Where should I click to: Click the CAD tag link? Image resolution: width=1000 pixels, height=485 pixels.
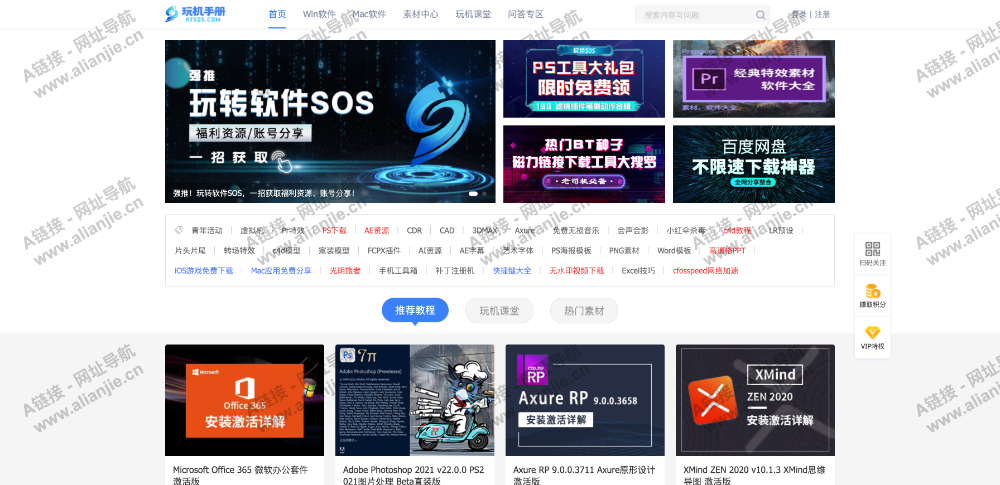(447, 230)
